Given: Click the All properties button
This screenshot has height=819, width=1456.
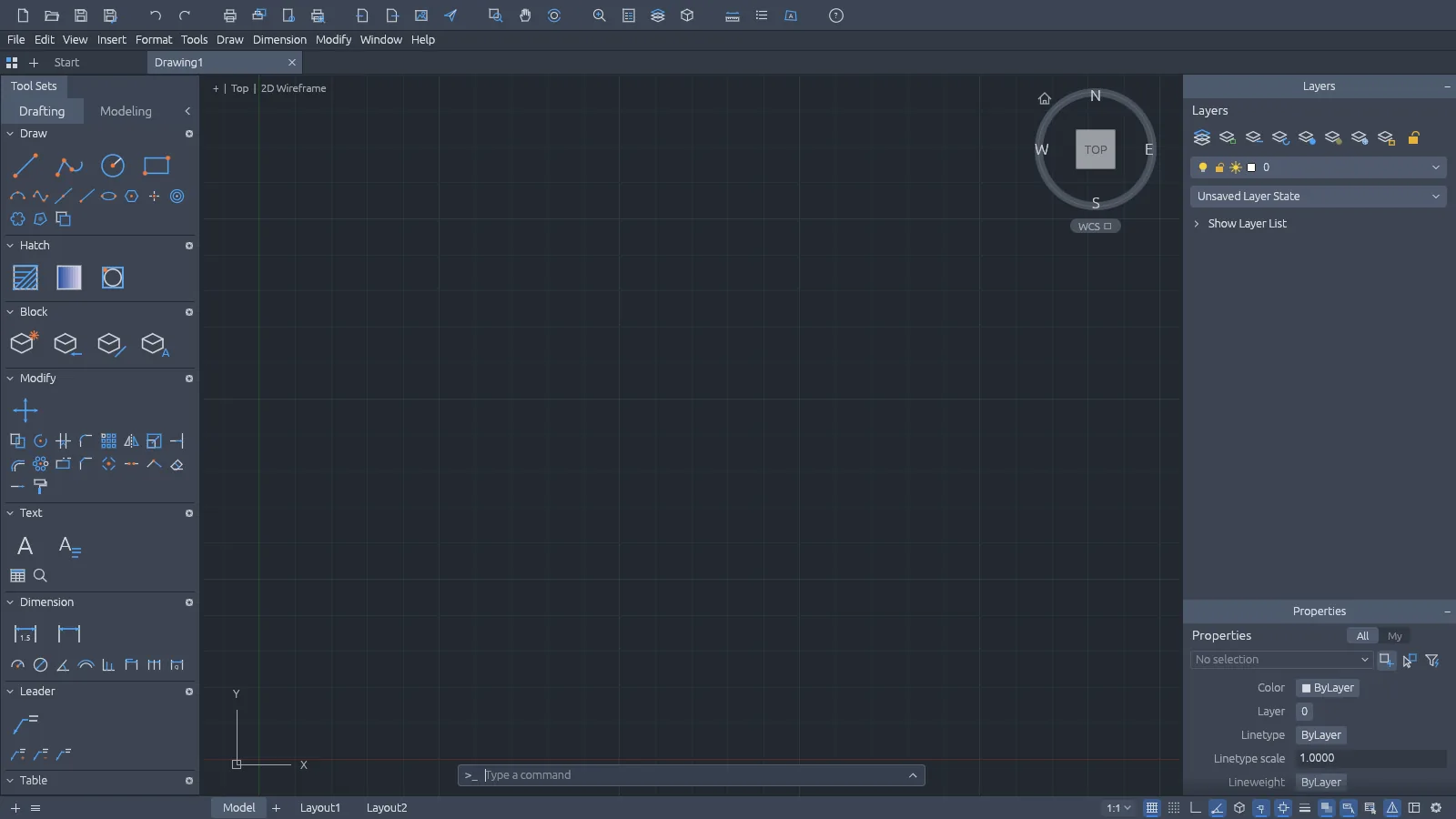Looking at the screenshot, I should (x=1362, y=636).
